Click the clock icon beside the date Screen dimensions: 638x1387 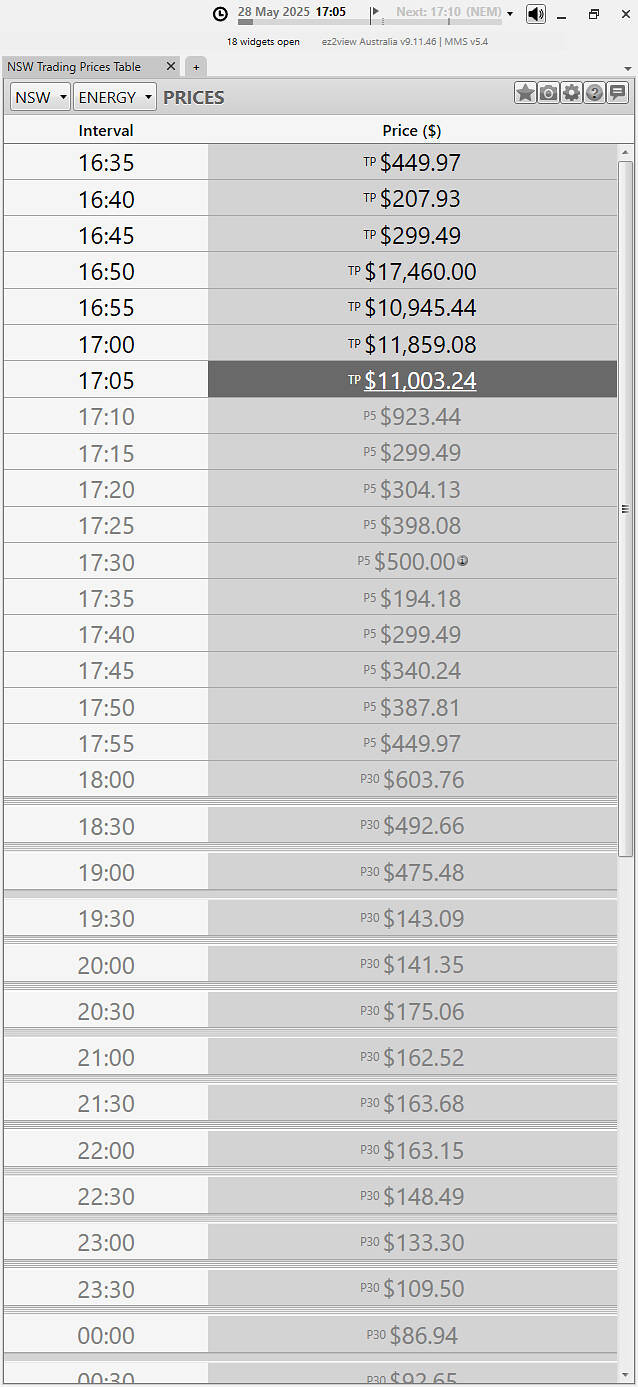pyautogui.click(x=220, y=14)
